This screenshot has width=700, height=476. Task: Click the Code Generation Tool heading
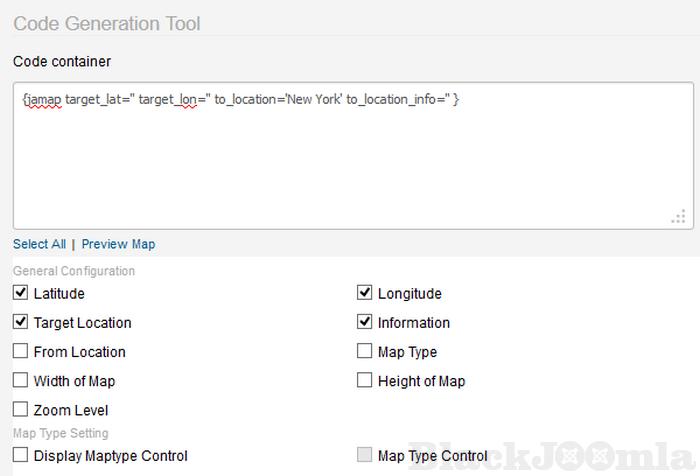tap(106, 23)
